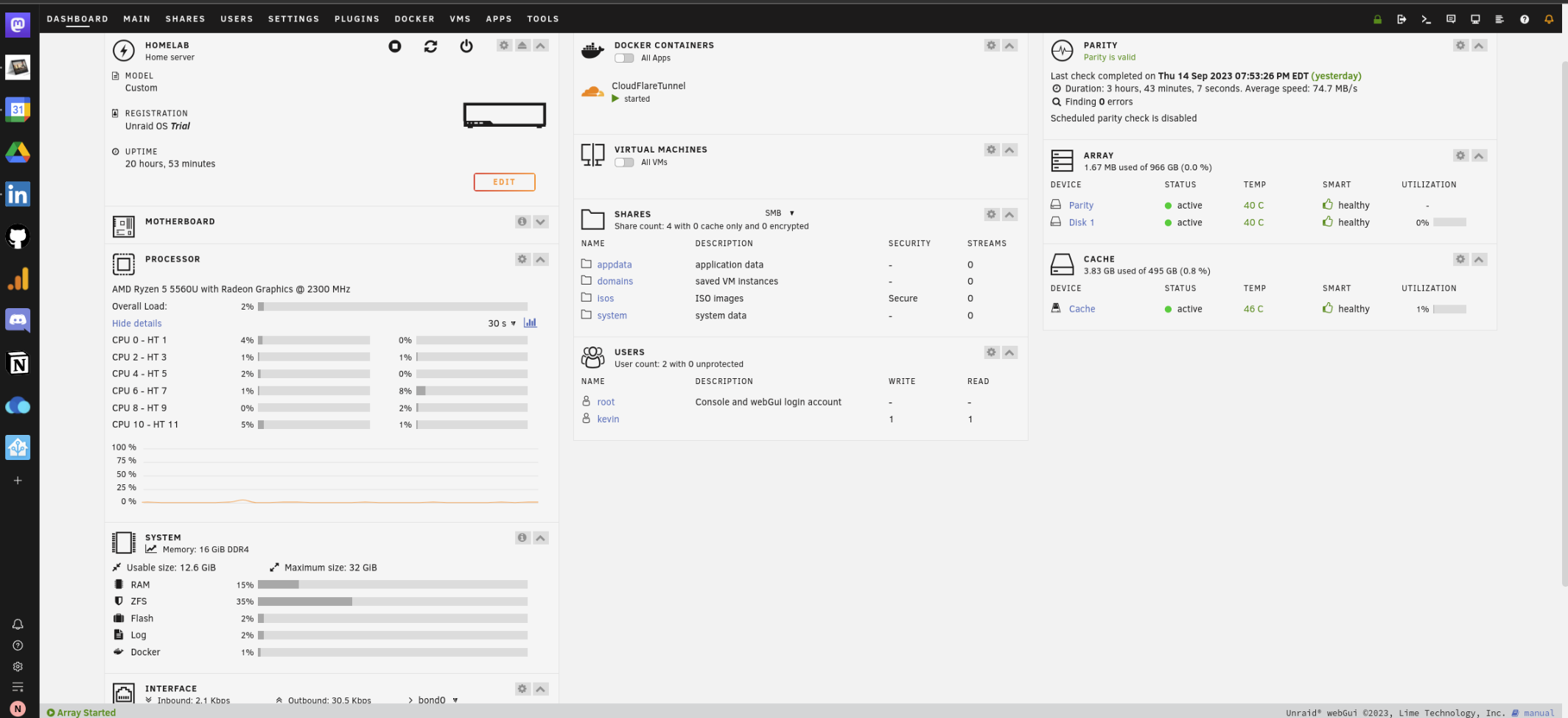Open Parity panel settings gear
The width and height of the screenshot is (1568, 718).
(x=1460, y=46)
